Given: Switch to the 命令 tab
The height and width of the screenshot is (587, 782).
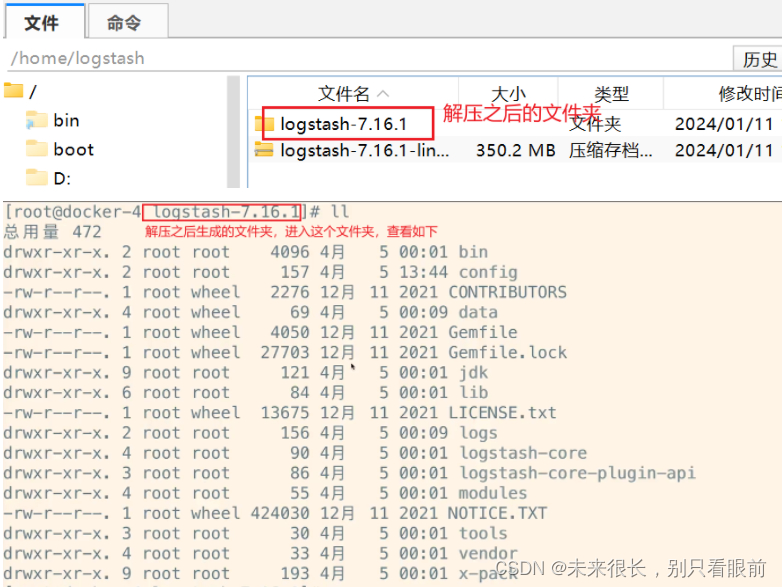Looking at the screenshot, I should [127, 22].
